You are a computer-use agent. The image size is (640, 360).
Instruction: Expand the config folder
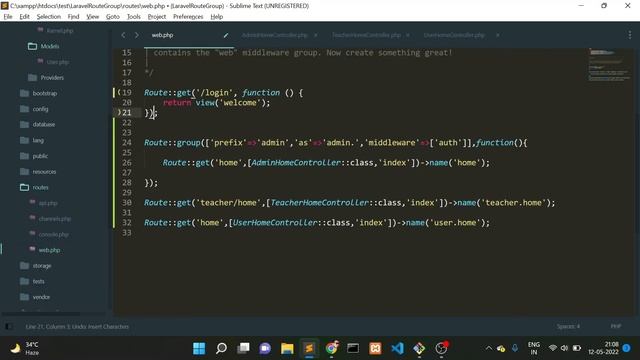(34, 109)
